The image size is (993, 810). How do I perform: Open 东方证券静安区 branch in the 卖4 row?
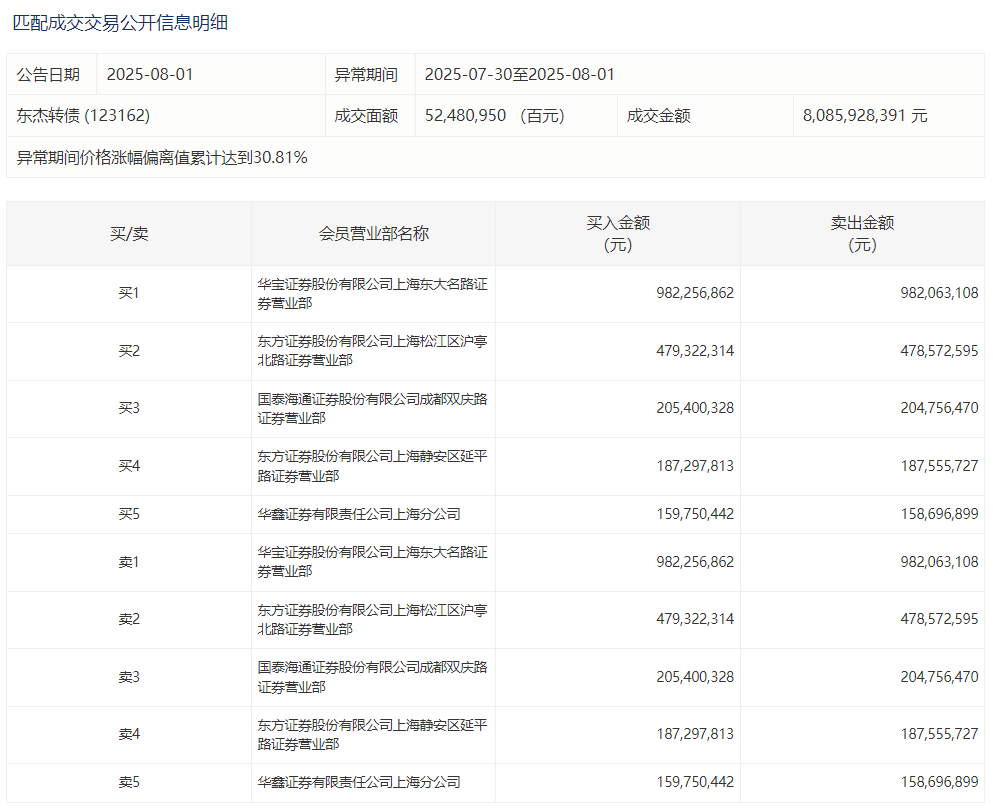pos(372,734)
